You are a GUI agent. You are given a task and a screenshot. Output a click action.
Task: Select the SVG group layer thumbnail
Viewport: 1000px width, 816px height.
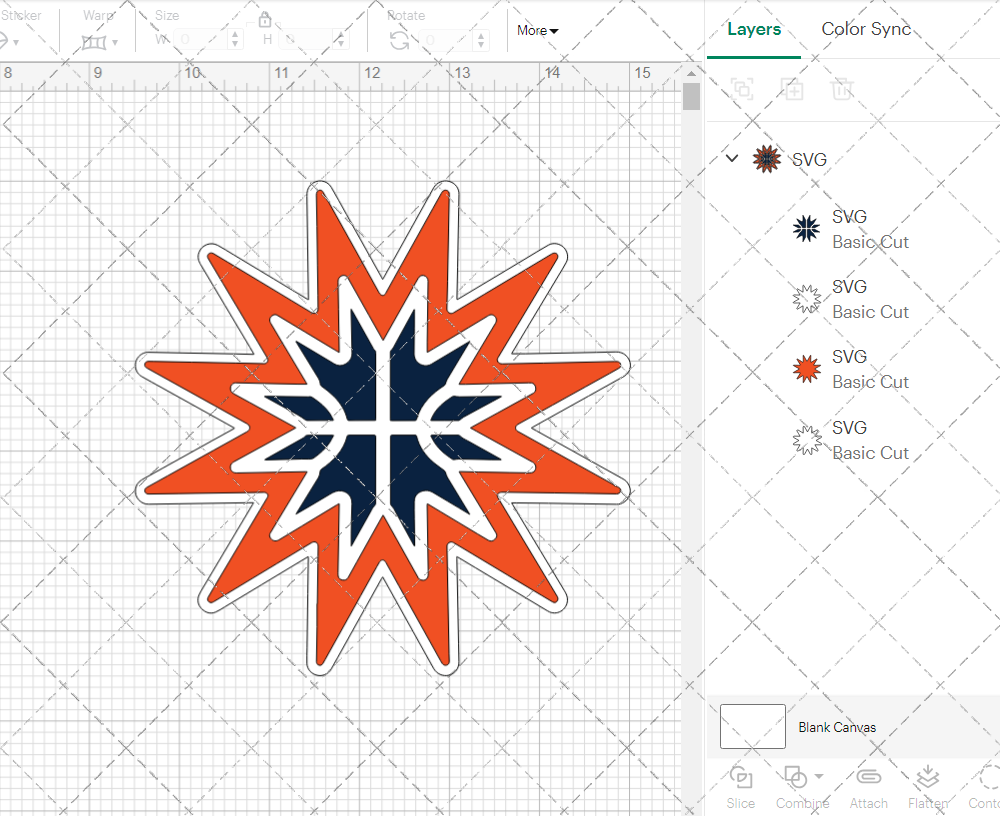point(767,159)
